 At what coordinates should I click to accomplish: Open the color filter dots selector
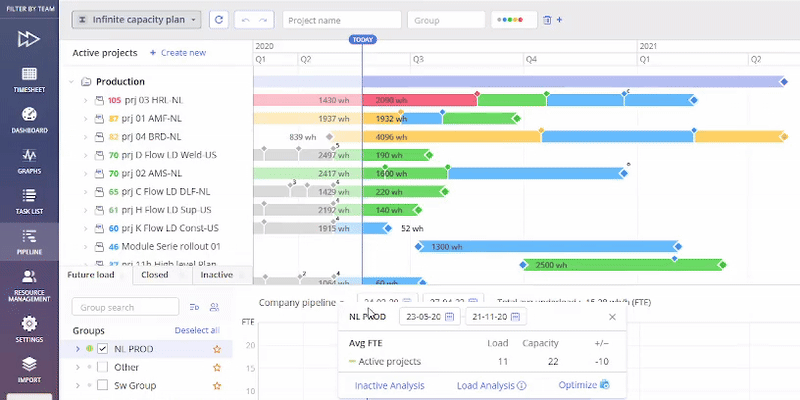[515, 20]
